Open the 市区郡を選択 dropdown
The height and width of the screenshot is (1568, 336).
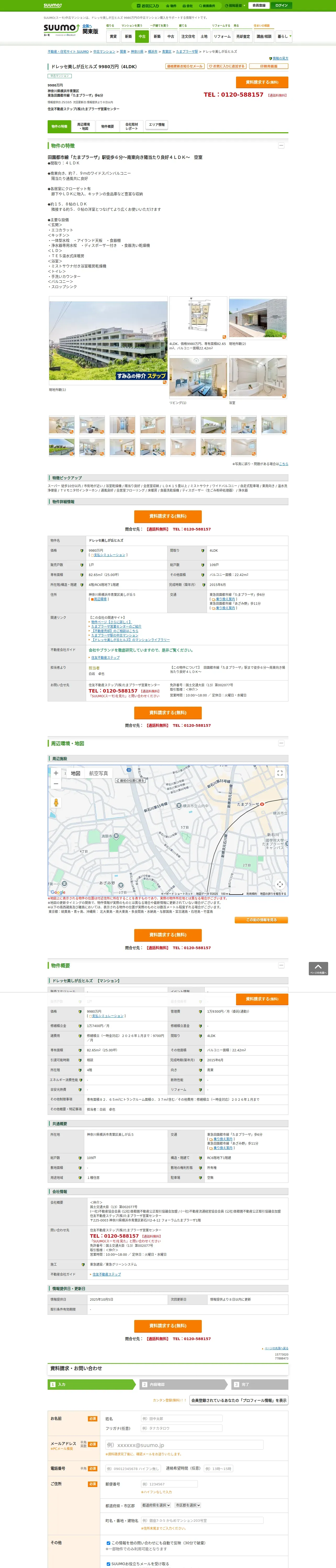pyautogui.click(x=188, y=1505)
